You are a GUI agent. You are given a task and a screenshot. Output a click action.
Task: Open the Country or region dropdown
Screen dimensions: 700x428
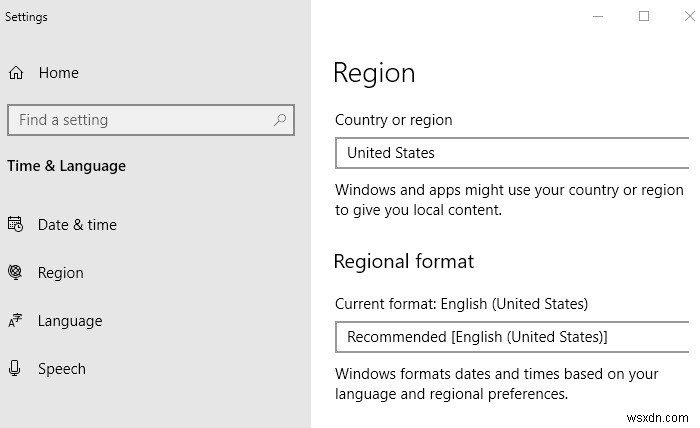(x=512, y=153)
